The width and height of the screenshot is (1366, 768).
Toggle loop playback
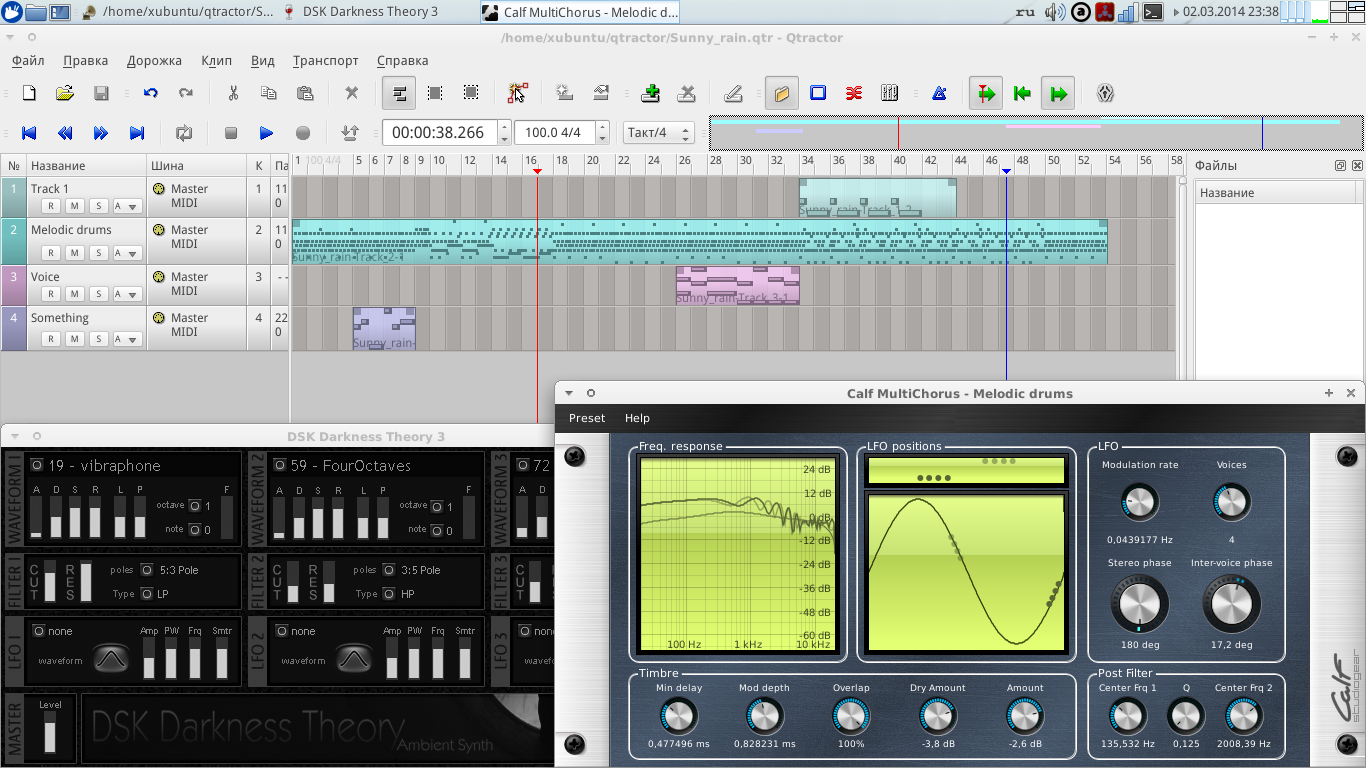tap(183, 132)
